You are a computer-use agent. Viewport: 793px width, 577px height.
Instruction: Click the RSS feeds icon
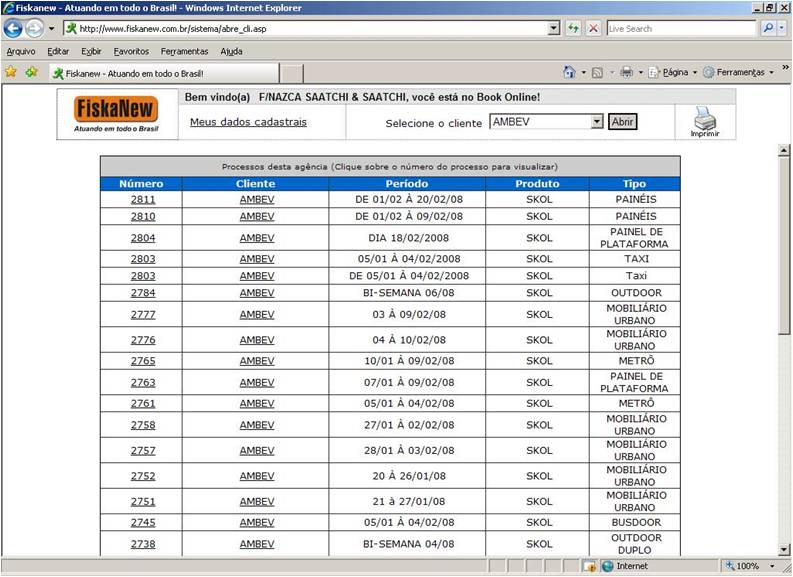(x=597, y=73)
